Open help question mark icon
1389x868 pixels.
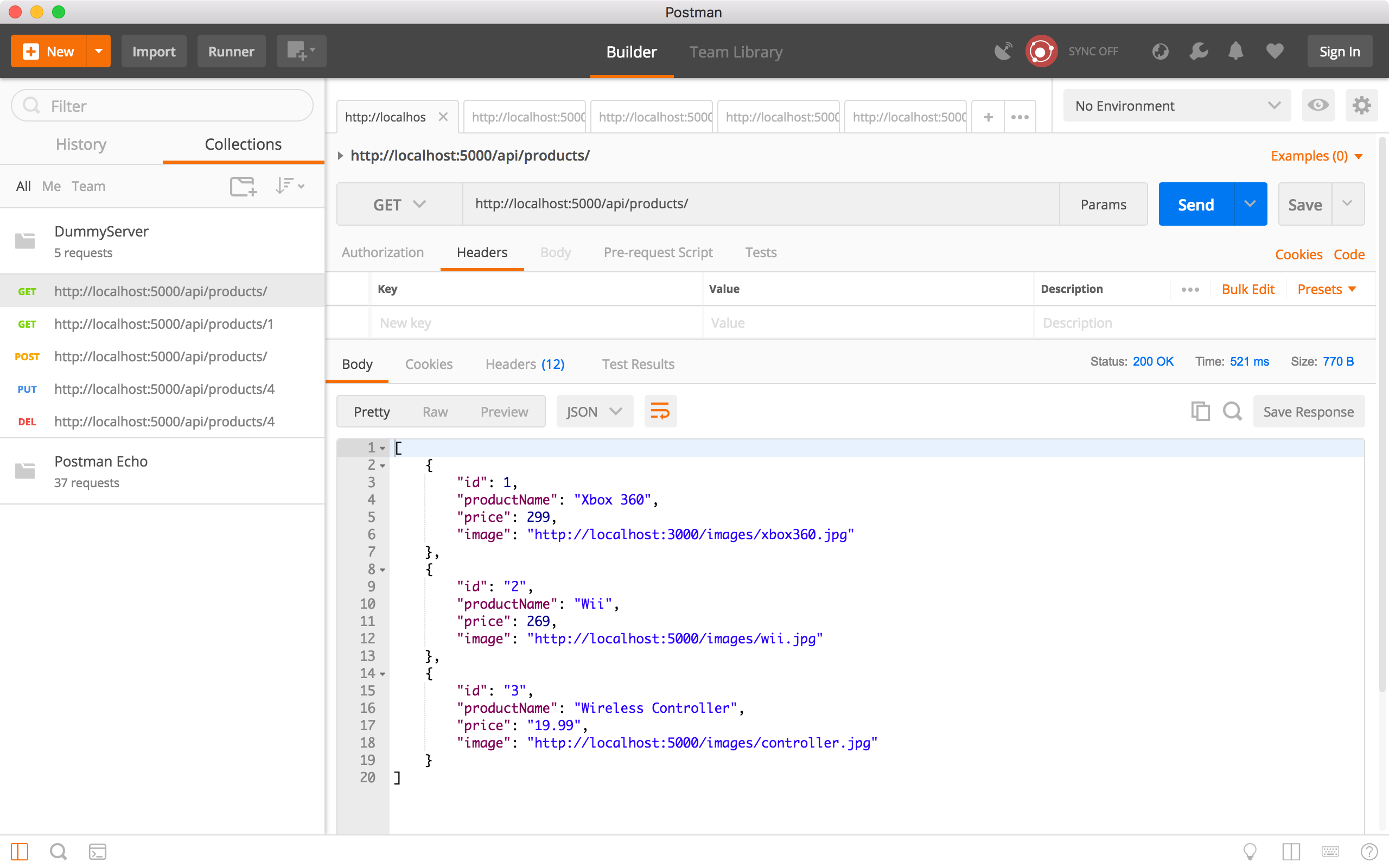click(1369, 852)
